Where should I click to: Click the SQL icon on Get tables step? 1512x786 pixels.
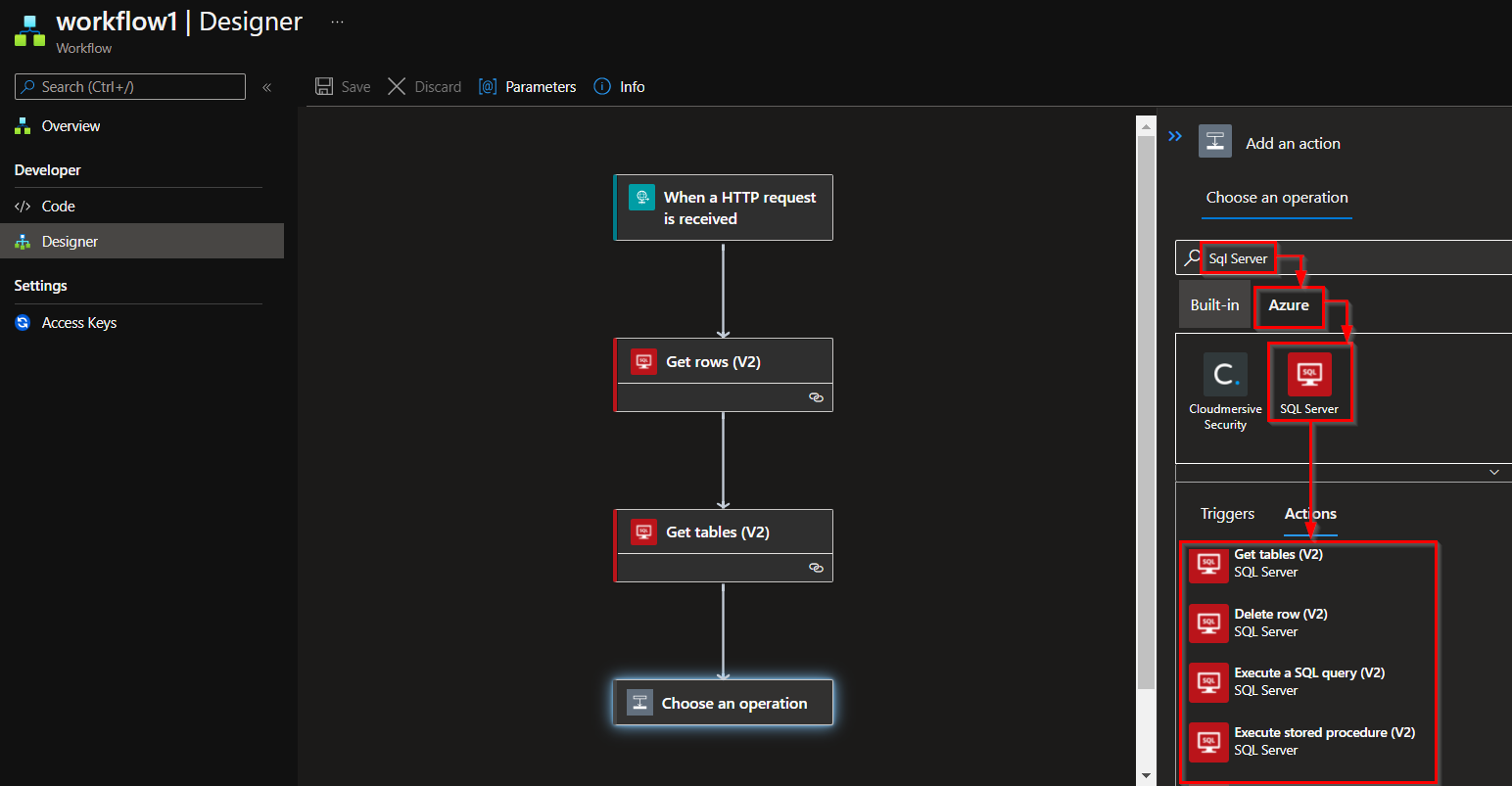click(x=643, y=532)
